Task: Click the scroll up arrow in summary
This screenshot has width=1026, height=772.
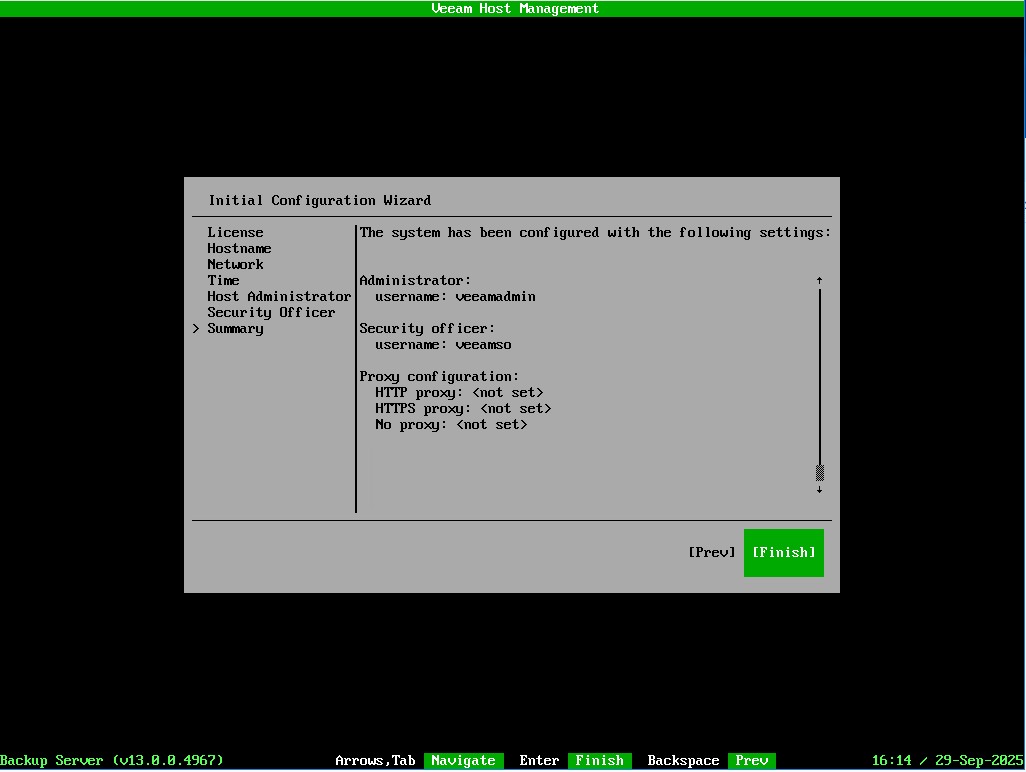Action: click(x=819, y=281)
